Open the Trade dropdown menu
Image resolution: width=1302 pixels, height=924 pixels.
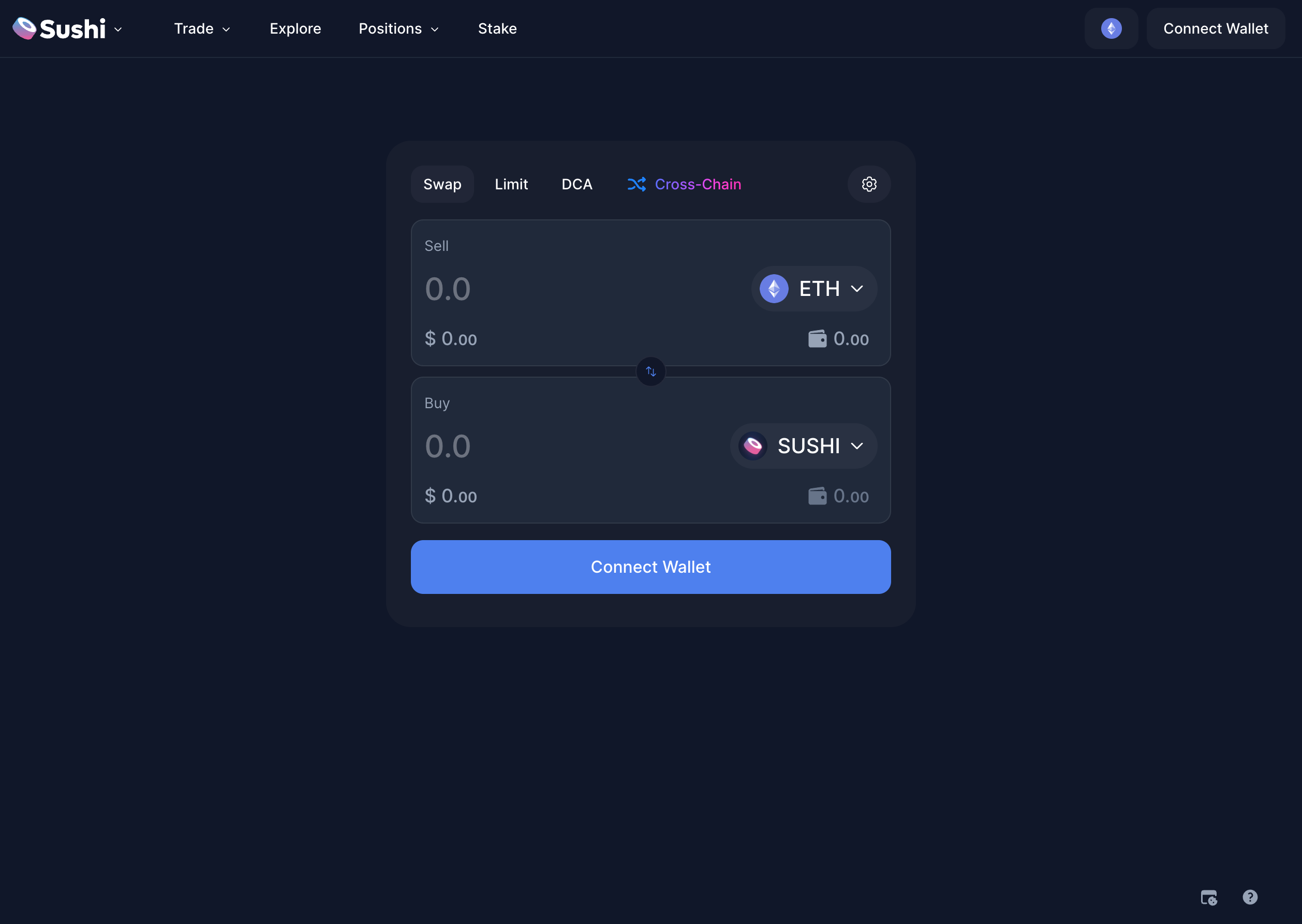(202, 28)
